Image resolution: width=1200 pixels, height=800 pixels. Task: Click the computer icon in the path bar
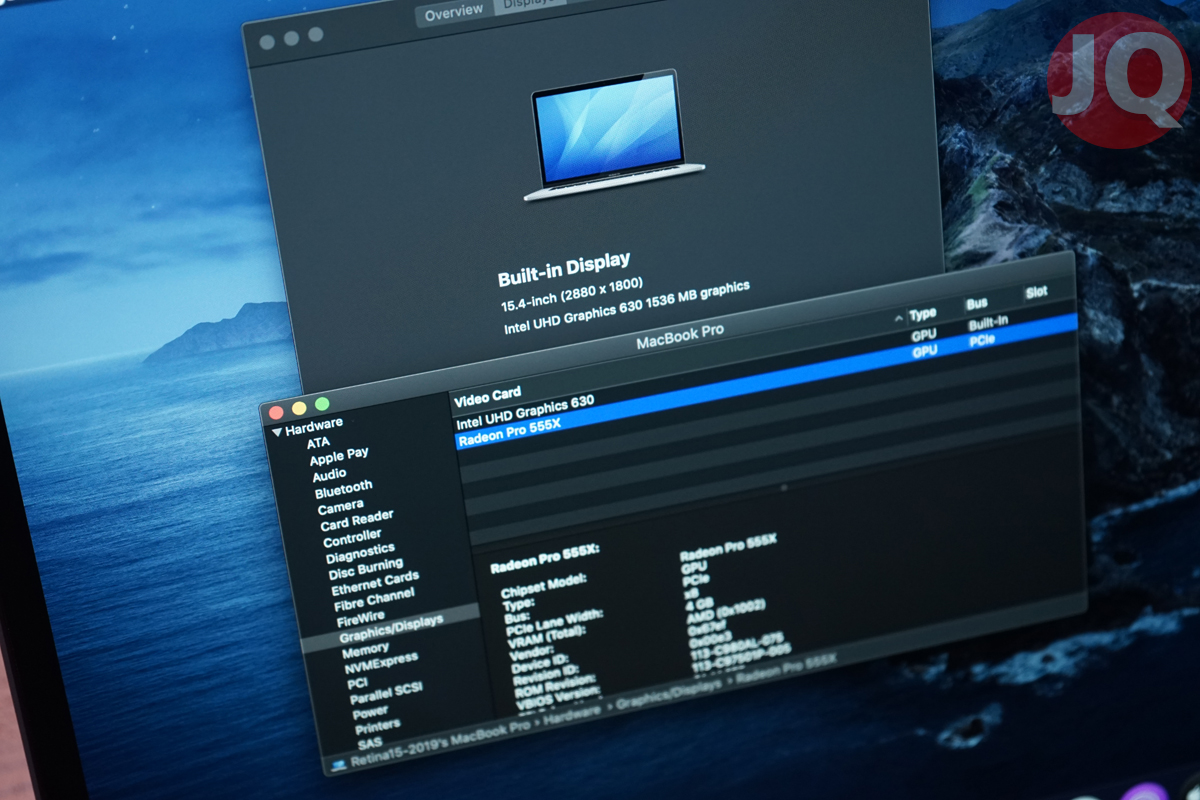pyautogui.click(x=338, y=763)
